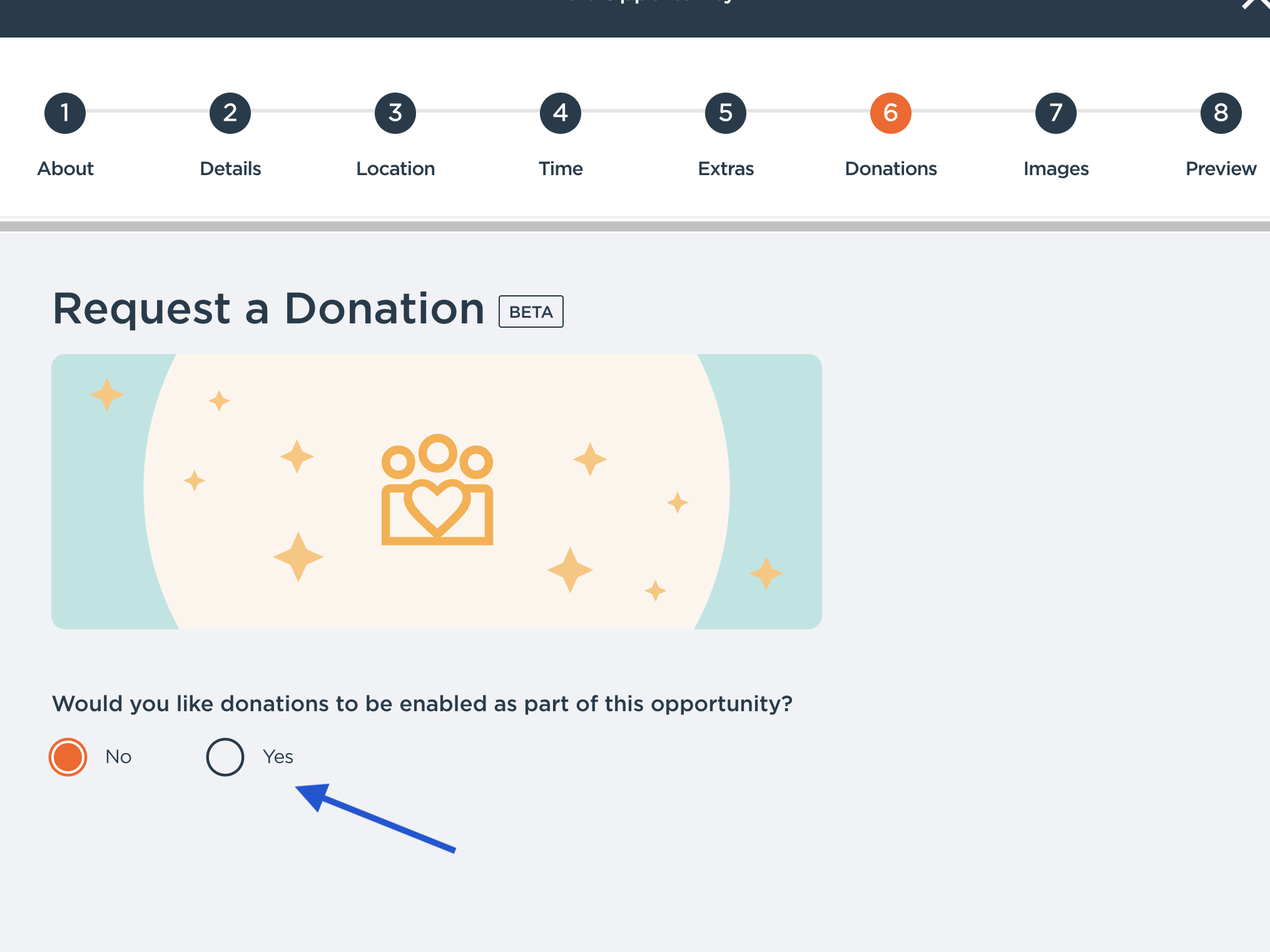Click the Yes option label
The width and height of the screenshot is (1270, 952).
pos(278,757)
